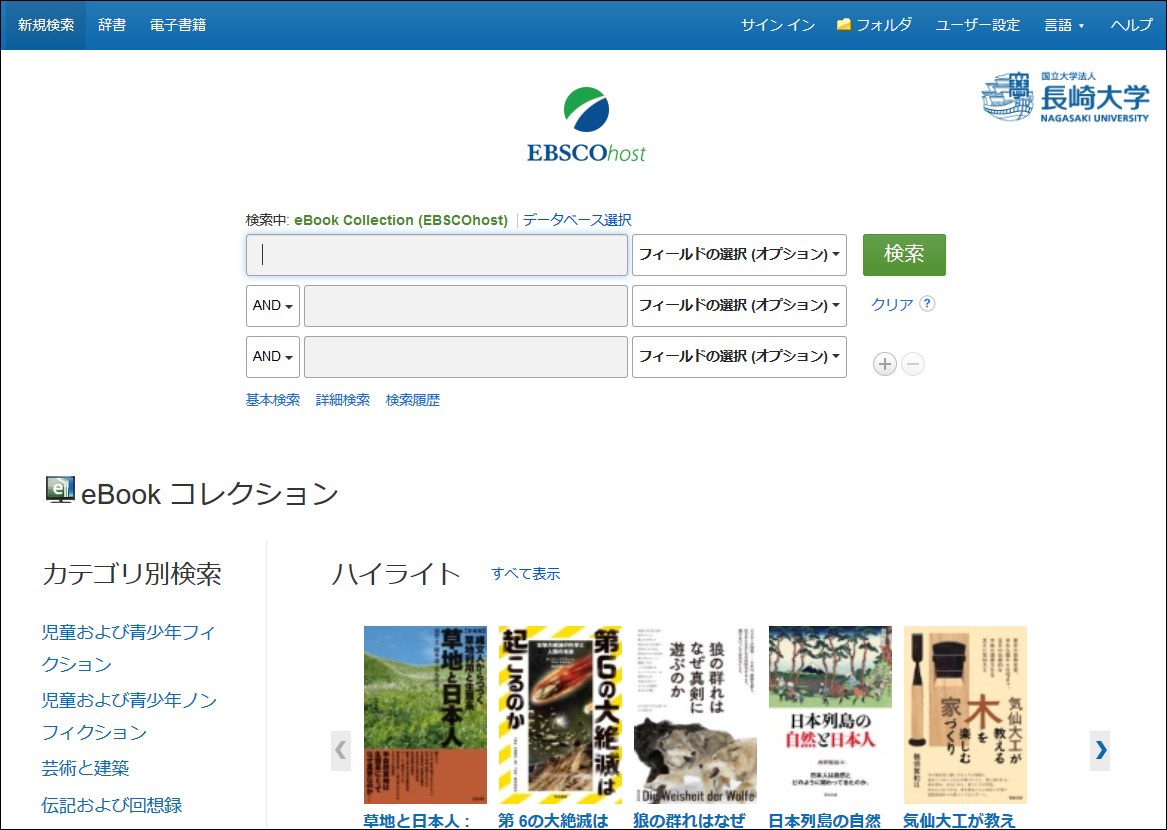Open the 第6の大絶滅は起こるのか book cover

click(x=560, y=715)
